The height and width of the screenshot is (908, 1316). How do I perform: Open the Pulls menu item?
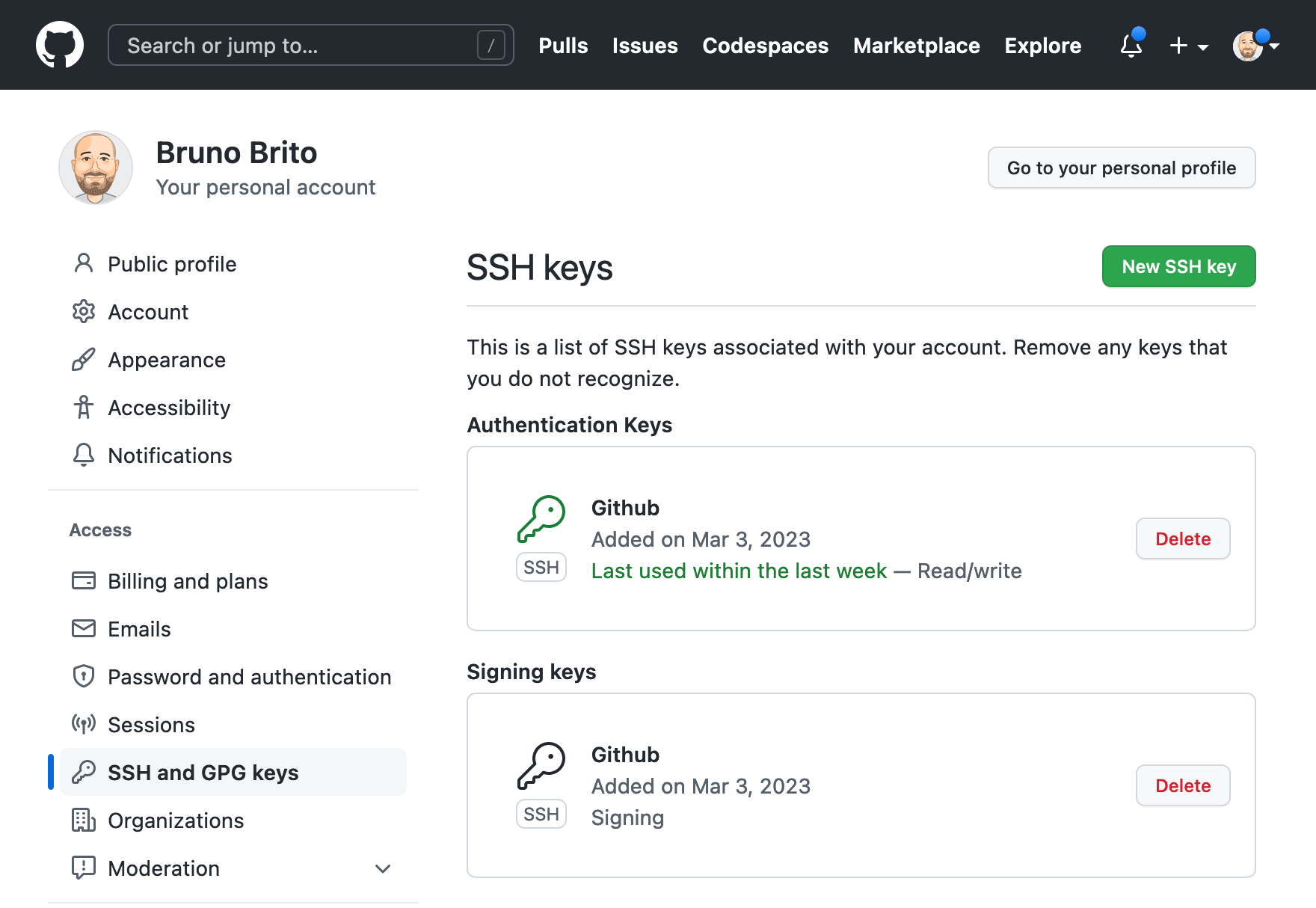tap(563, 46)
